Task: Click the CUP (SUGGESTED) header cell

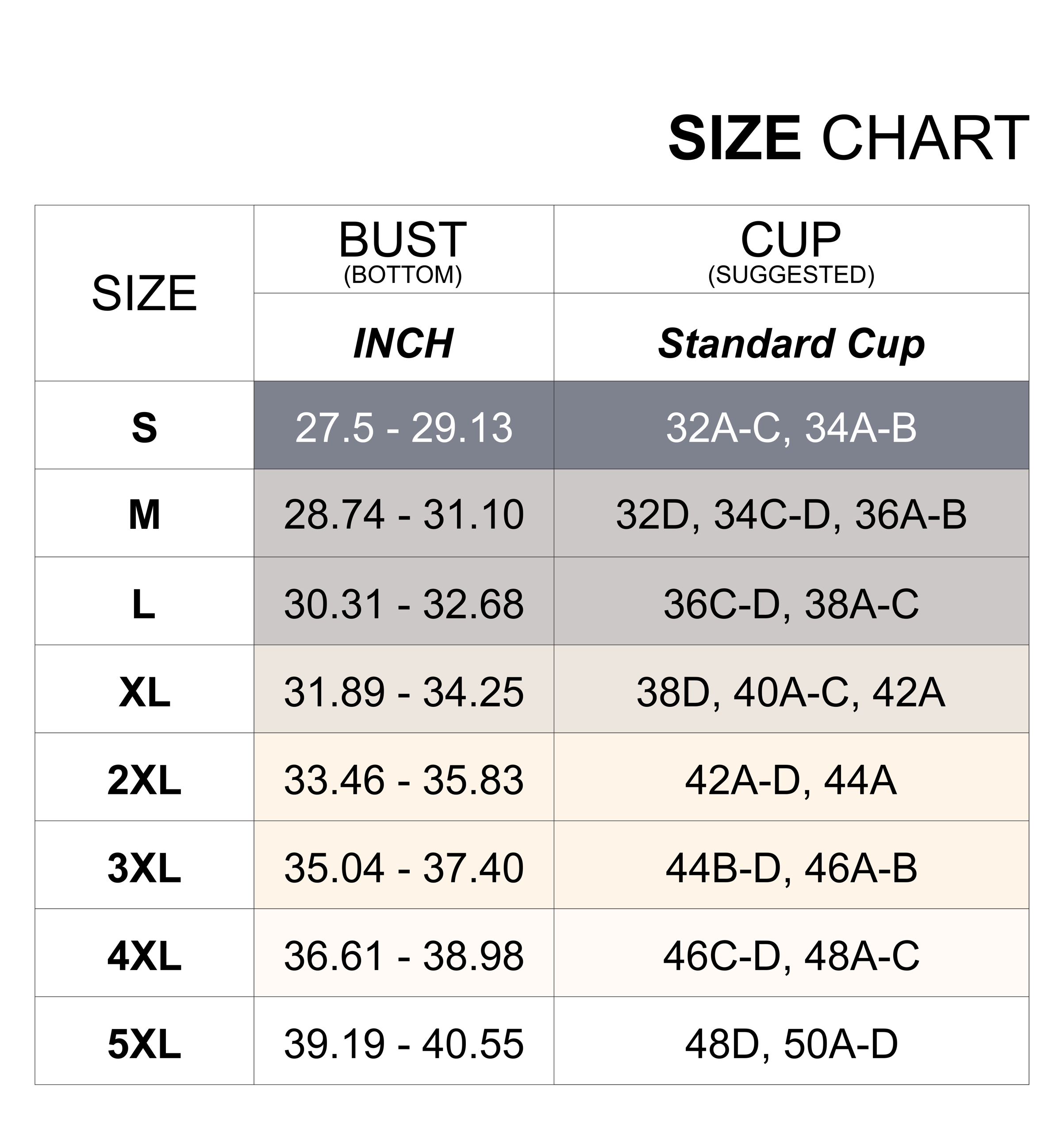Action: (x=791, y=250)
